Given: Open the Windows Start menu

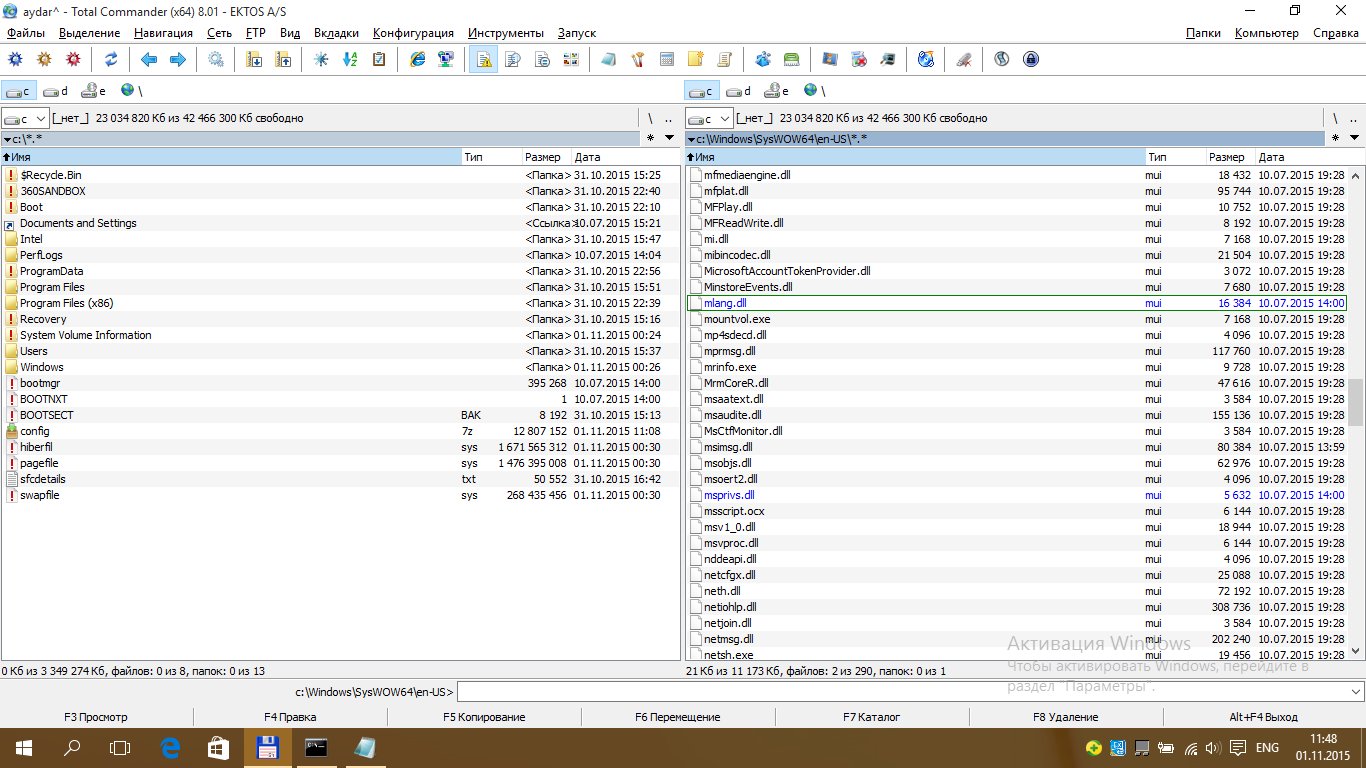Looking at the screenshot, I should click(x=24, y=748).
